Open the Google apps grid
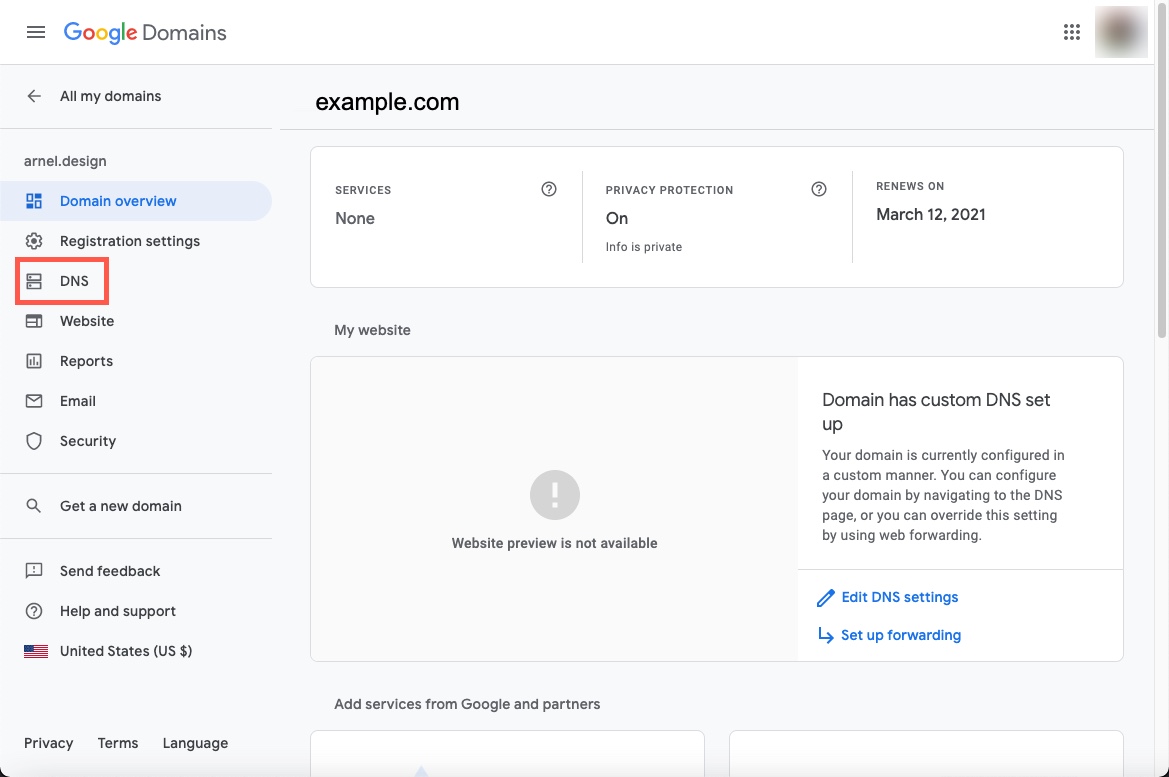Viewport: 1169px width, 777px height. point(1072,32)
